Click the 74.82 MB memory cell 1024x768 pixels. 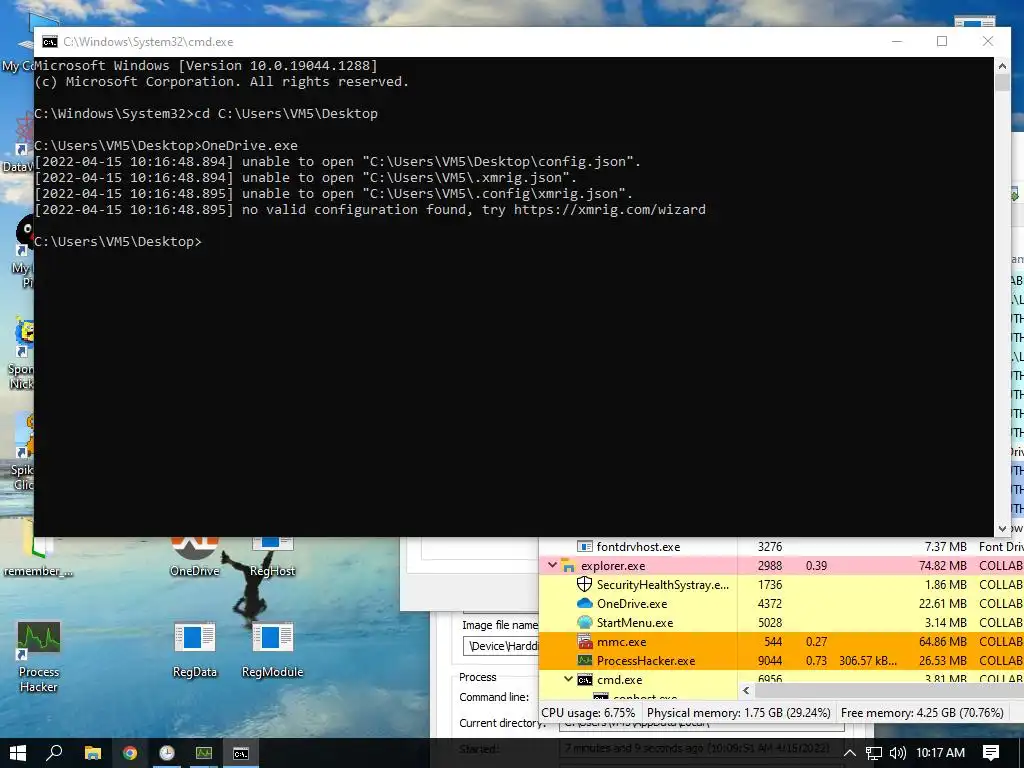point(942,566)
